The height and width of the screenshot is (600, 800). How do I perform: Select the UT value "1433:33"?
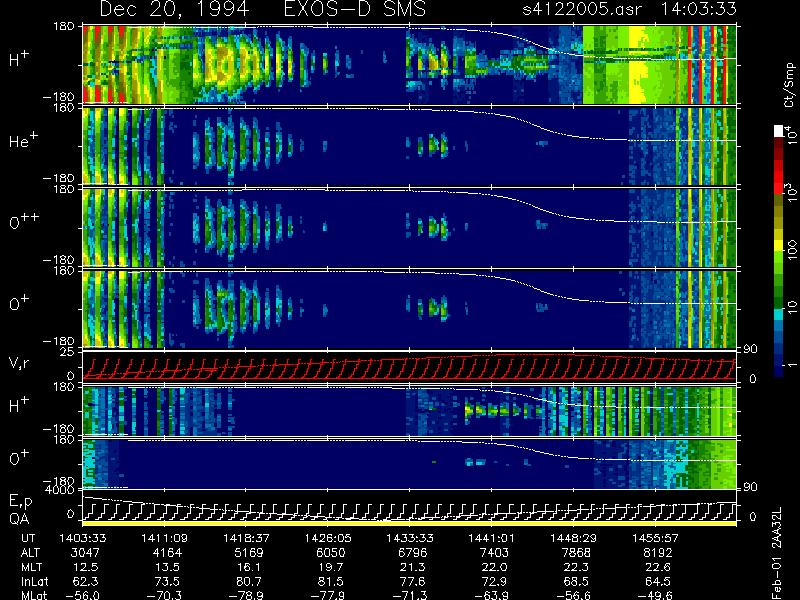click(410, 538)
